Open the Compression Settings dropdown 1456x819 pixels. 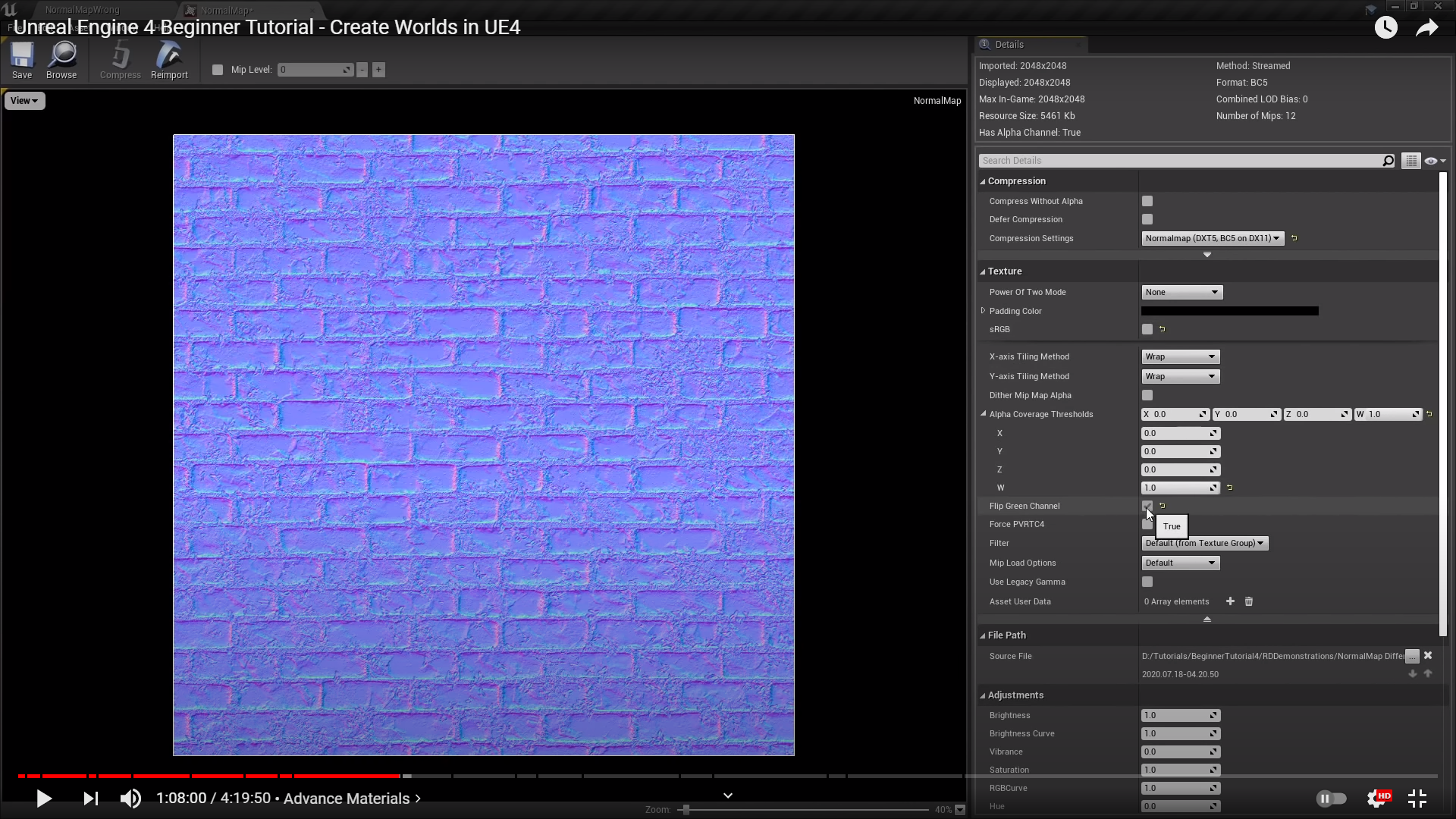coord(1212,238)
